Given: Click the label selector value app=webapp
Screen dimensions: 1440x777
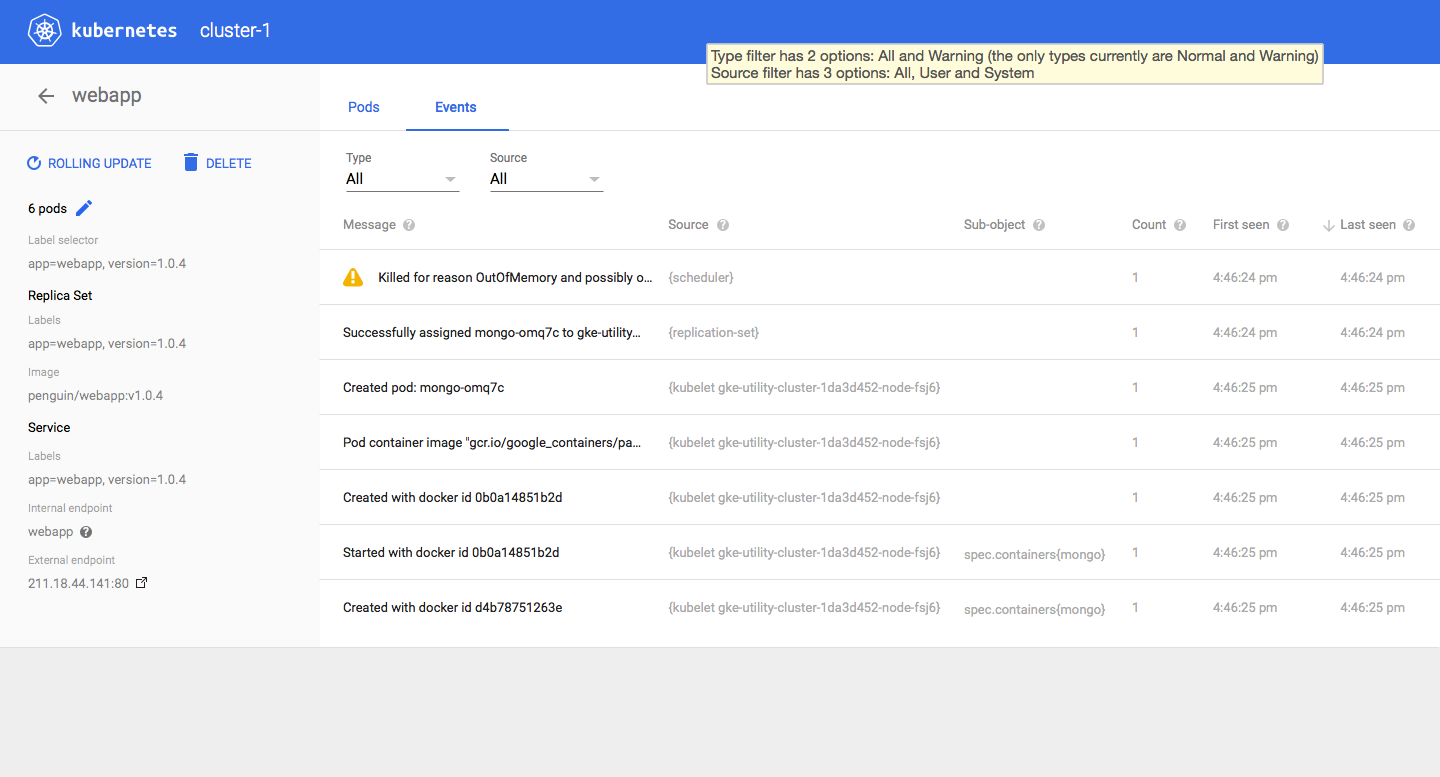Looking at the screenshot, I should click(x=107, y=264).
